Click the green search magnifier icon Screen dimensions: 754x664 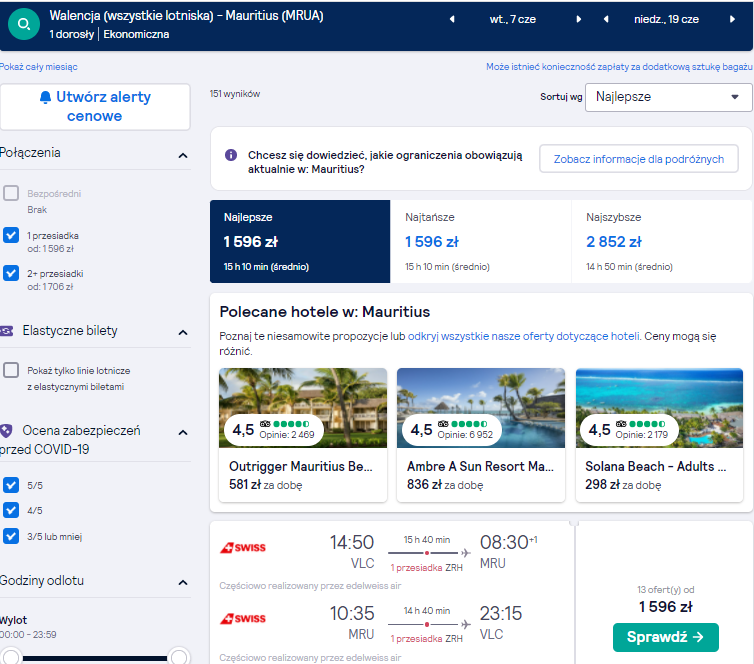(24, 24)
